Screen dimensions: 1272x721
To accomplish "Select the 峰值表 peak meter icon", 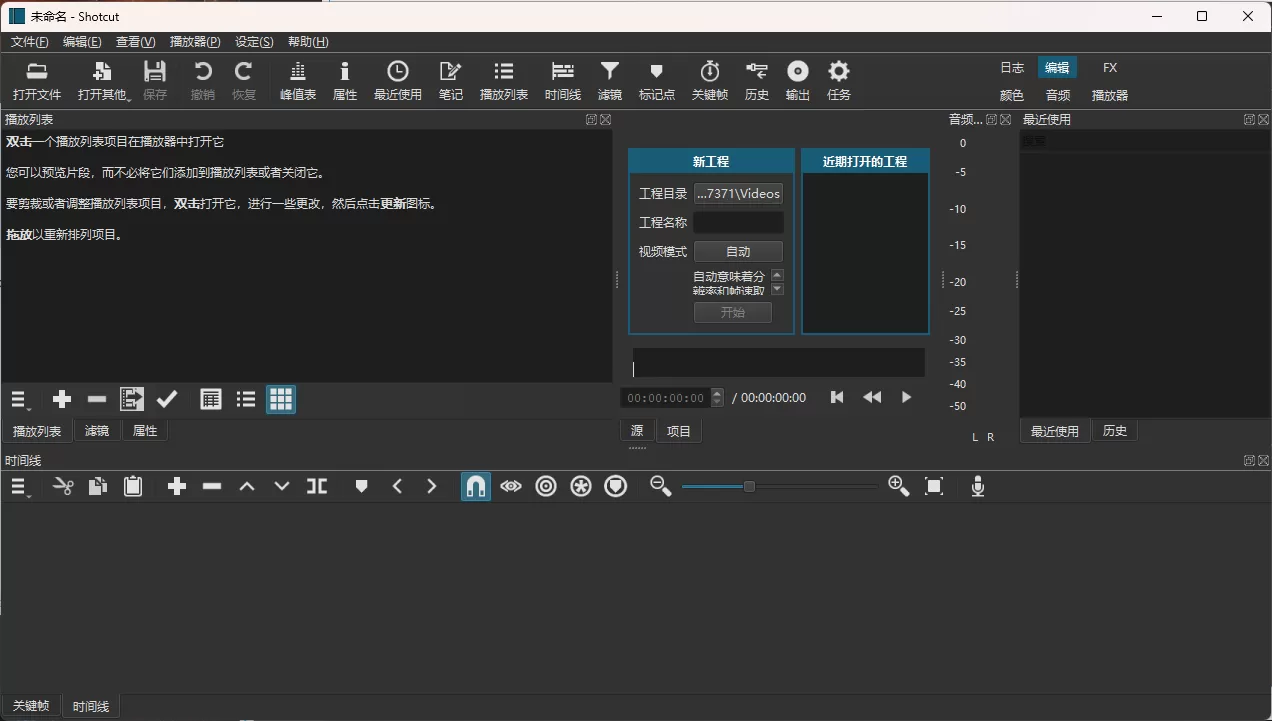I will (x=297, y=80).
